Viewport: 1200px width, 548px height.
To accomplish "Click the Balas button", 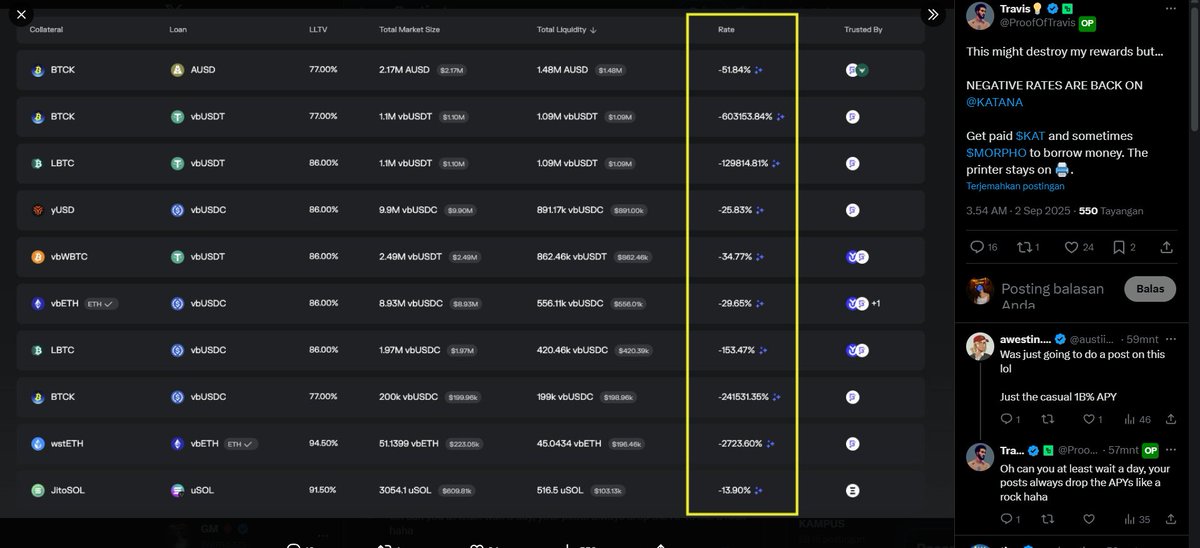I will point(1150,289).
